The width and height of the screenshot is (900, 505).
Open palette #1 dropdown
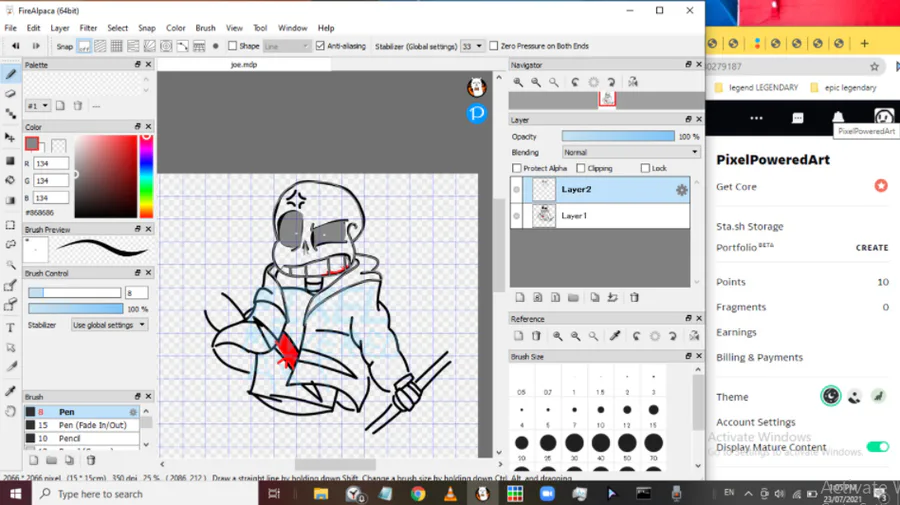[x=37, y=106]
